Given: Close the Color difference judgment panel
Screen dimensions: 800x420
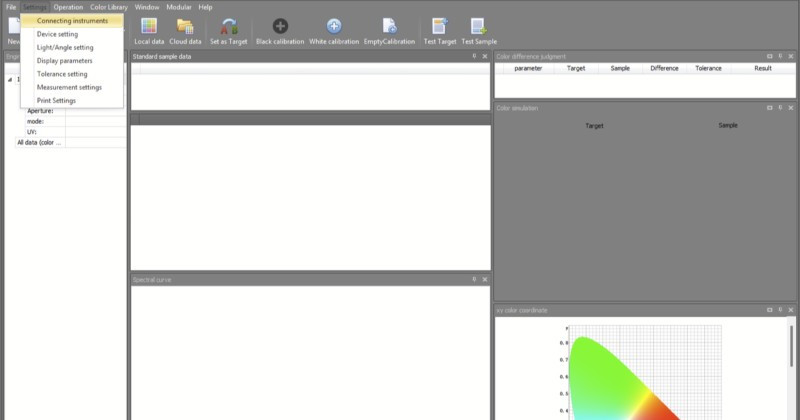Looking at the screenshot, I should [791, 57].
